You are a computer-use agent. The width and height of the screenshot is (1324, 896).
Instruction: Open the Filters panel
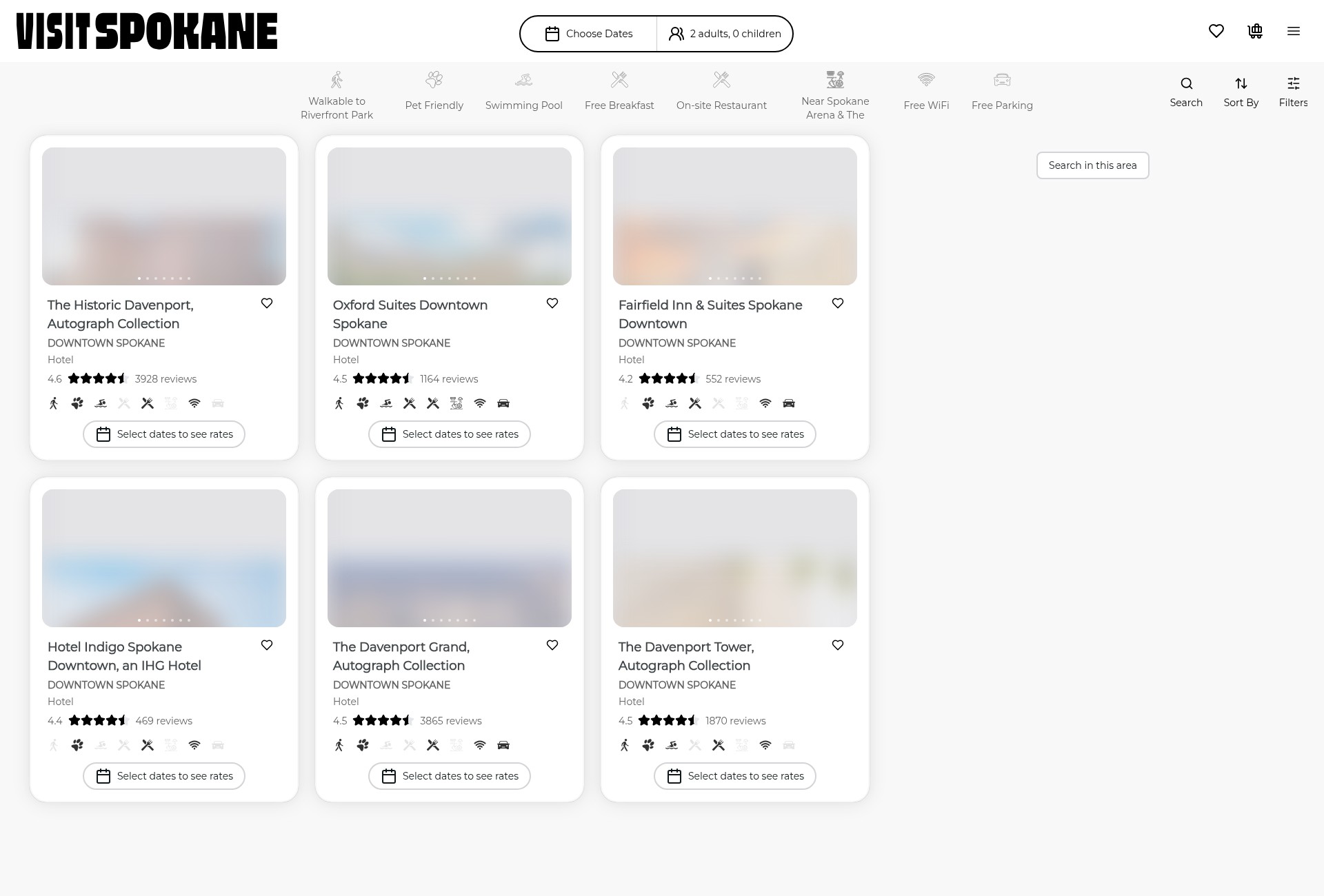(x=1293, y=92)
